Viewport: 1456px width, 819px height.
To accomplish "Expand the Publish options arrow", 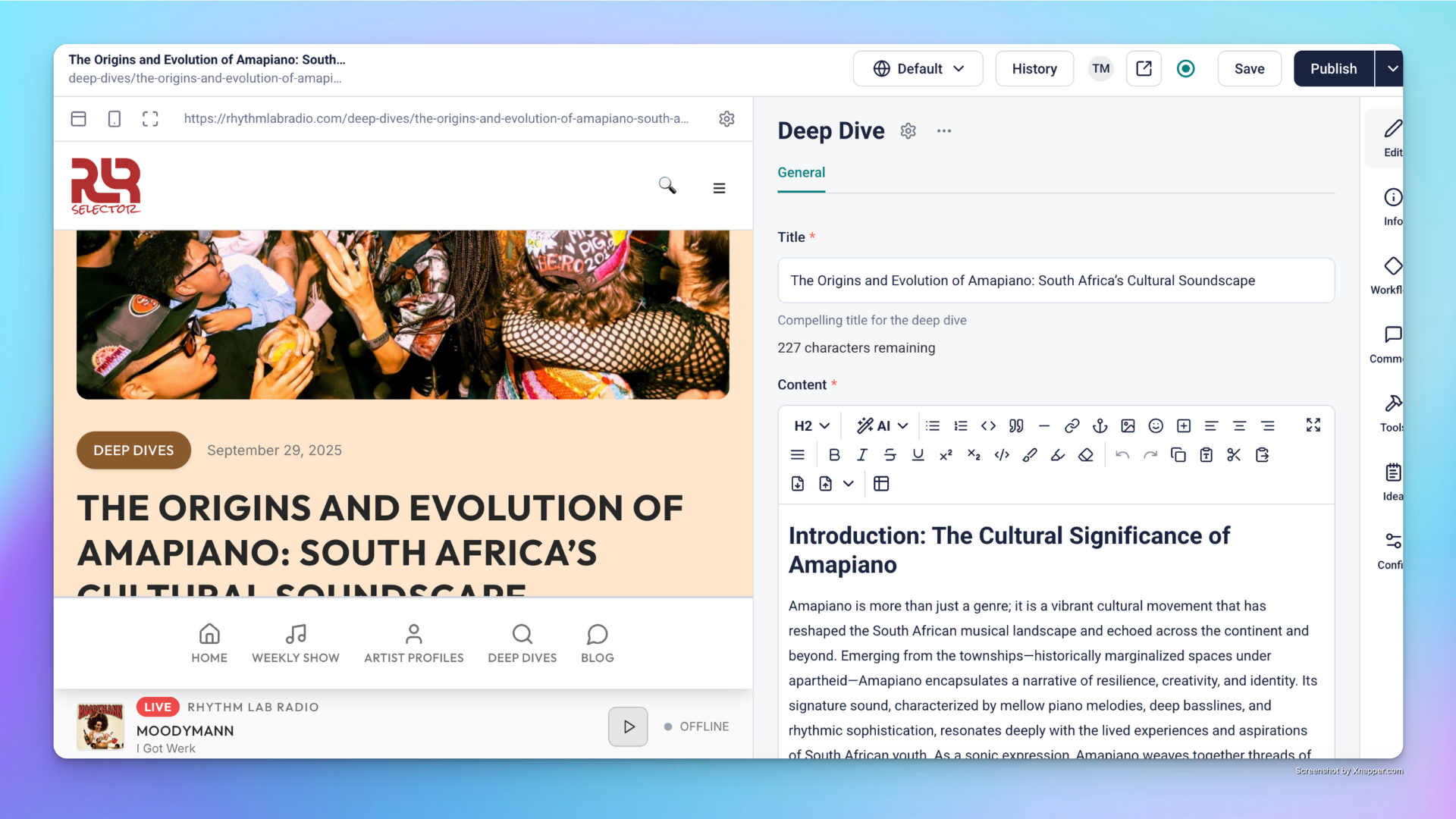I will point(1392,69).
